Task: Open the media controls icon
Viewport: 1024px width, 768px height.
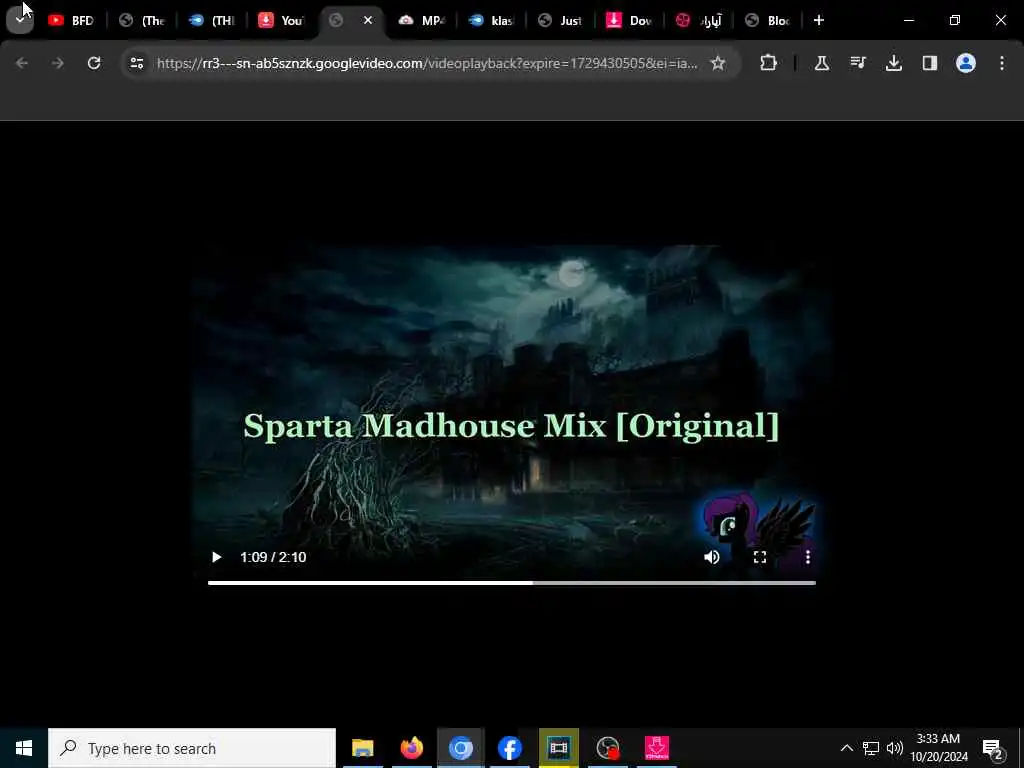Action: tap(857, 63)
